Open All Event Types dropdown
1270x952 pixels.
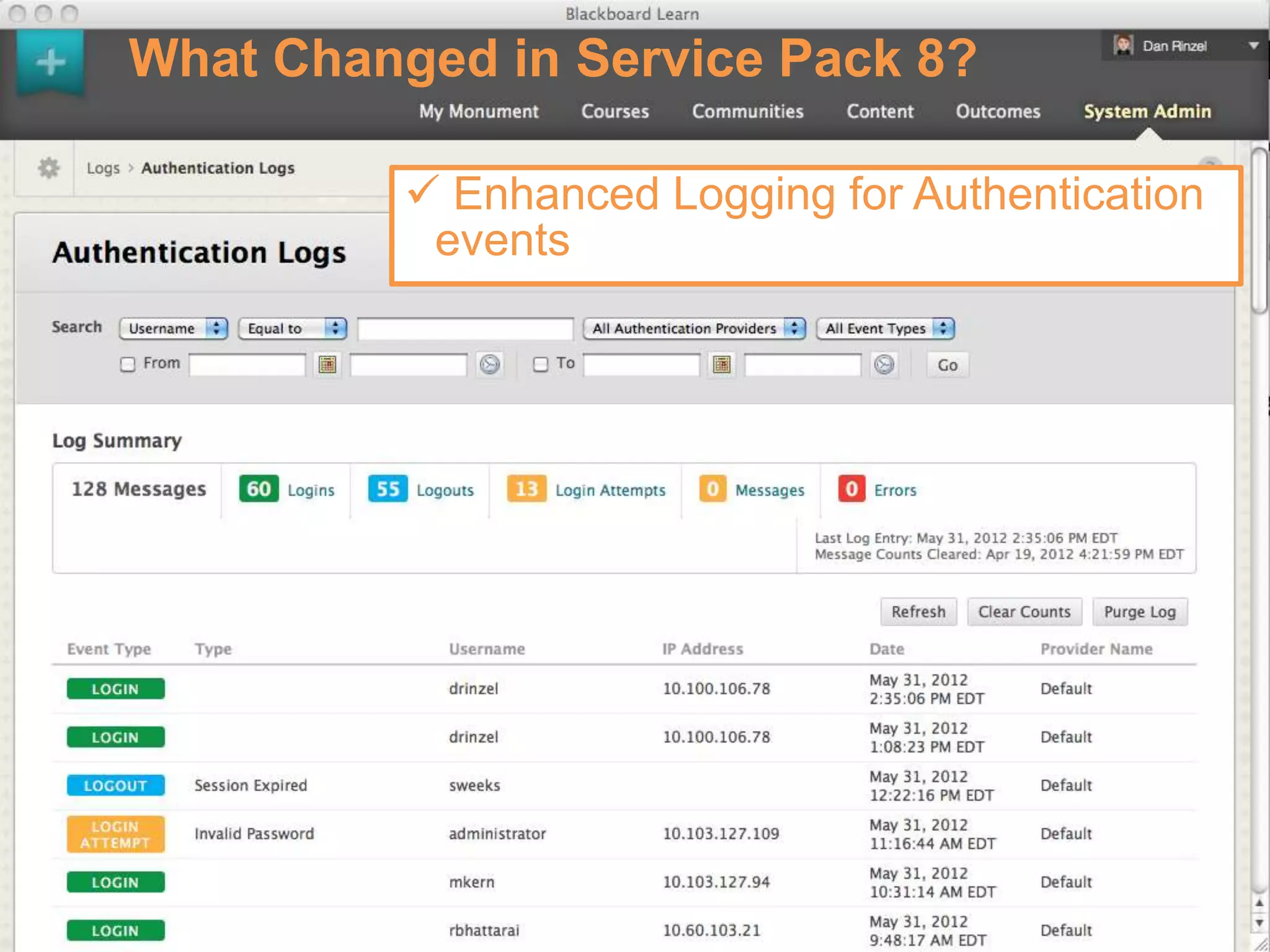(885, 328)
